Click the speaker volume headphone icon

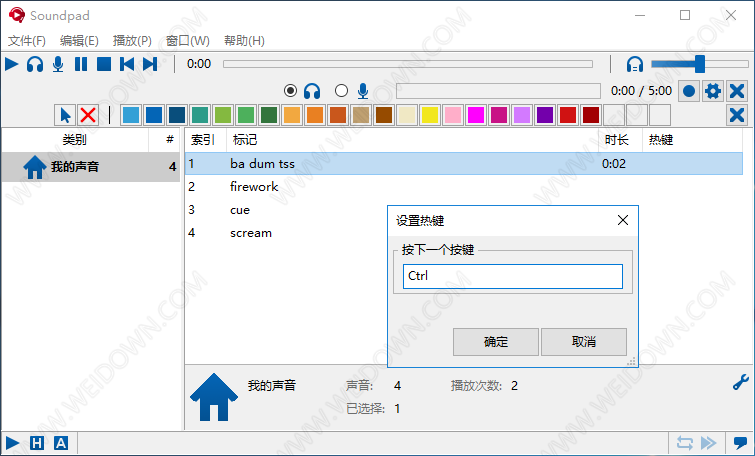tap(635, 64)
